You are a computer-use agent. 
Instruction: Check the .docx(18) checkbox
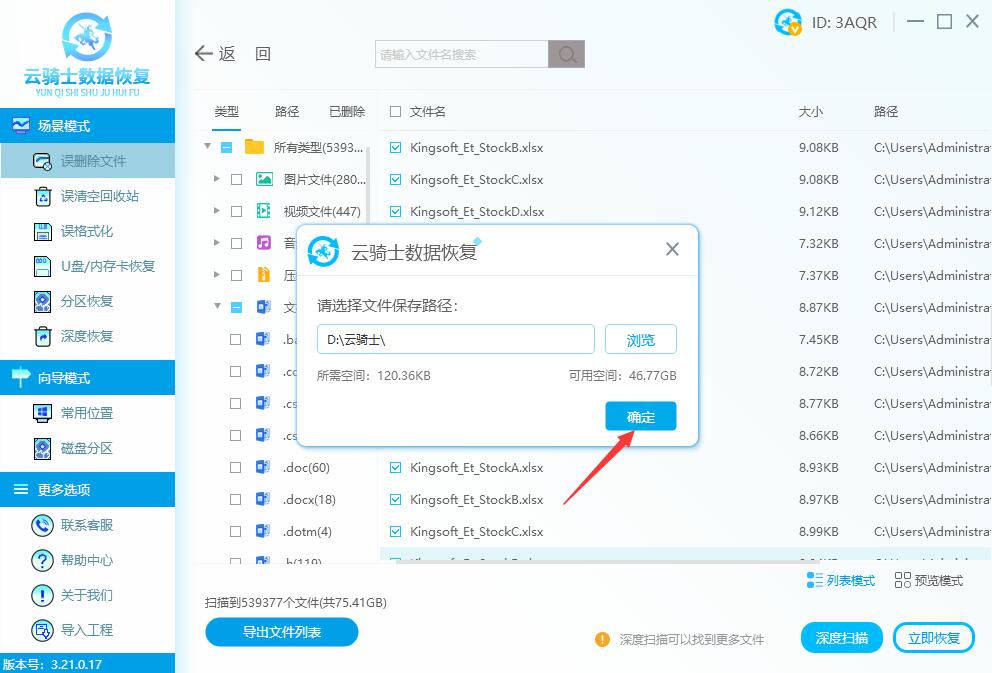point(235,499)
